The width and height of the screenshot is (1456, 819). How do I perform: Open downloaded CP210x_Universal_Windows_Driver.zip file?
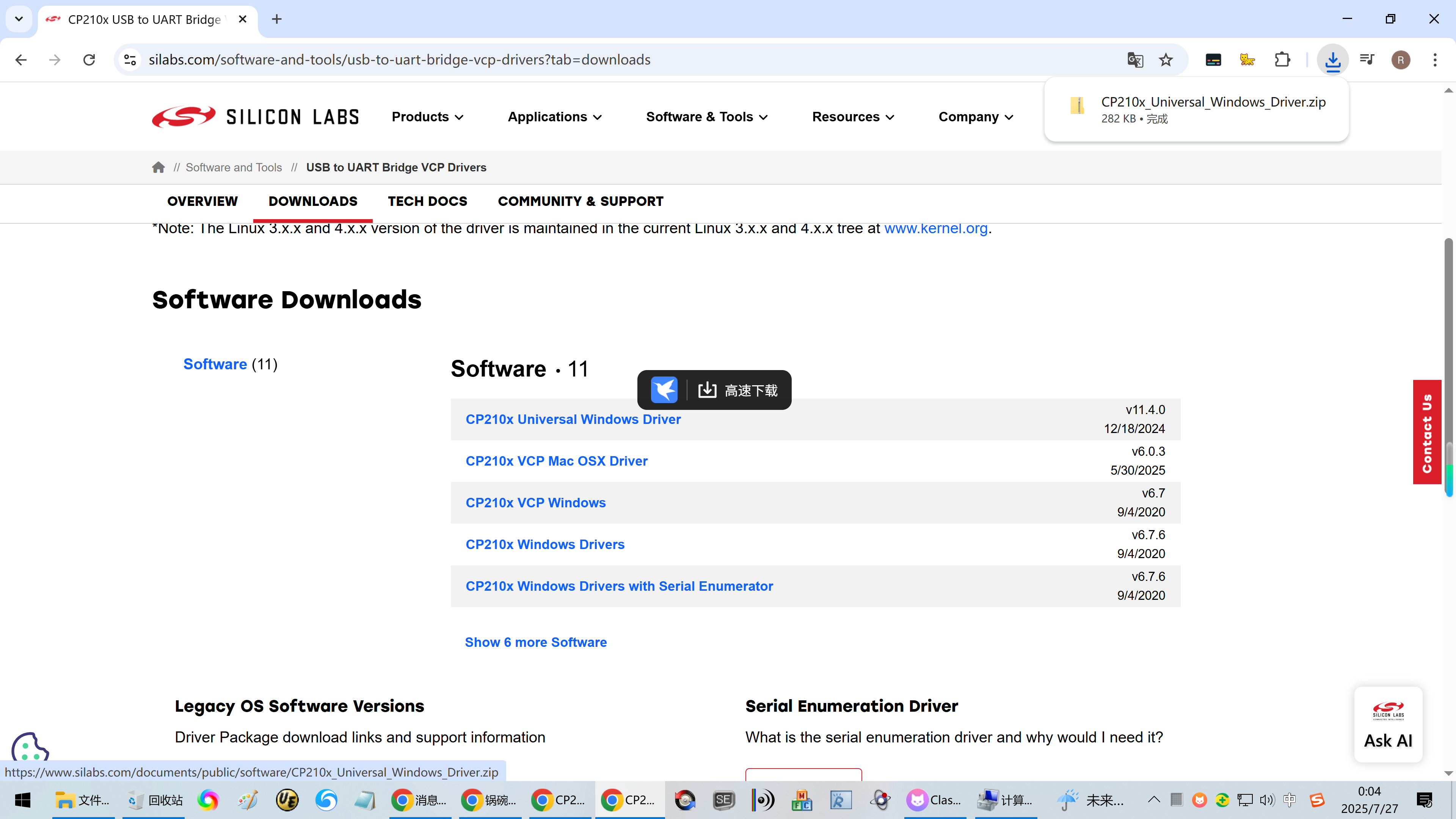pyautogui.click(x=1196, y=110)
